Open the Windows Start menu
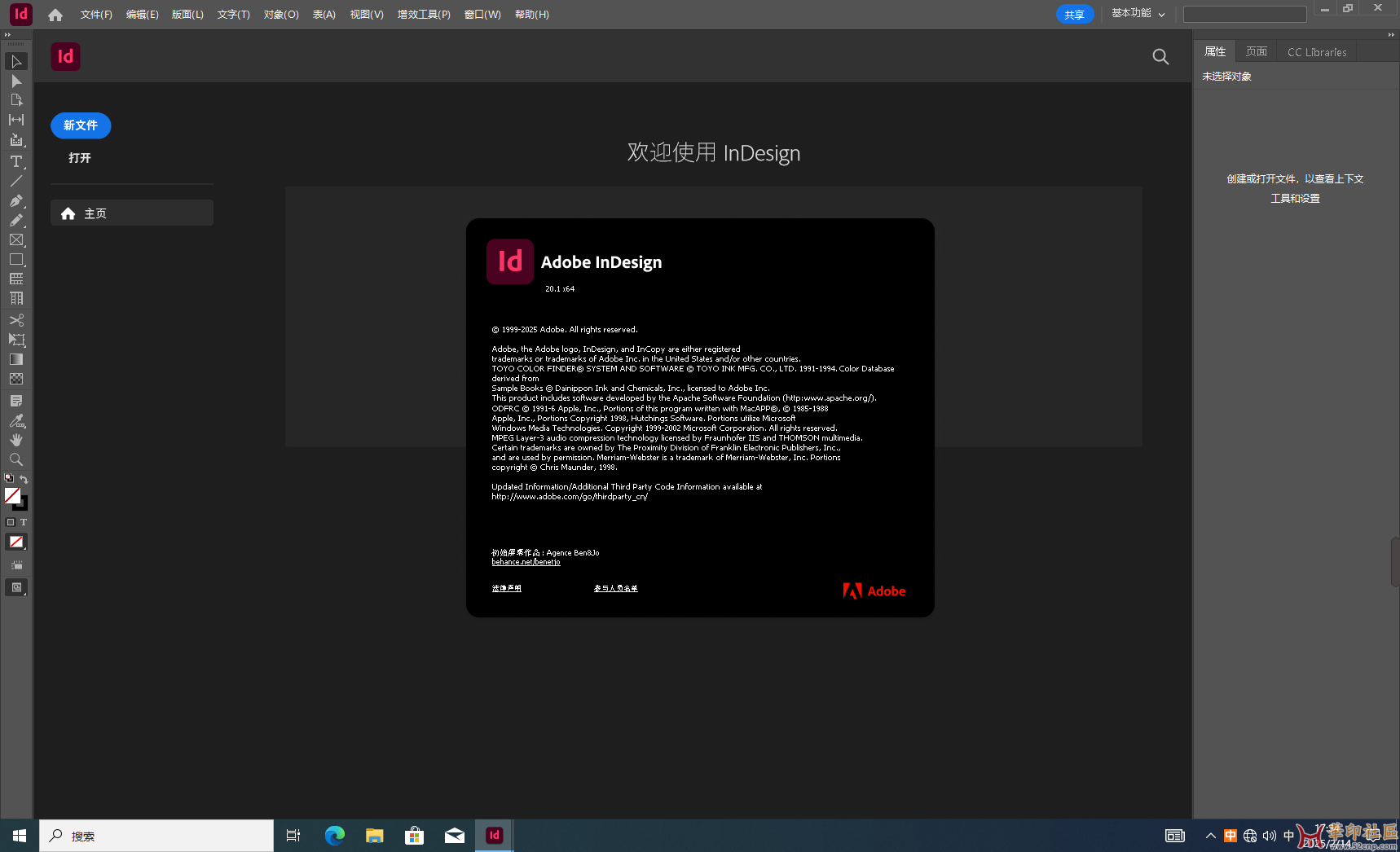The width and height of the screenshot is (1400, 852). (x=20, y=836)
